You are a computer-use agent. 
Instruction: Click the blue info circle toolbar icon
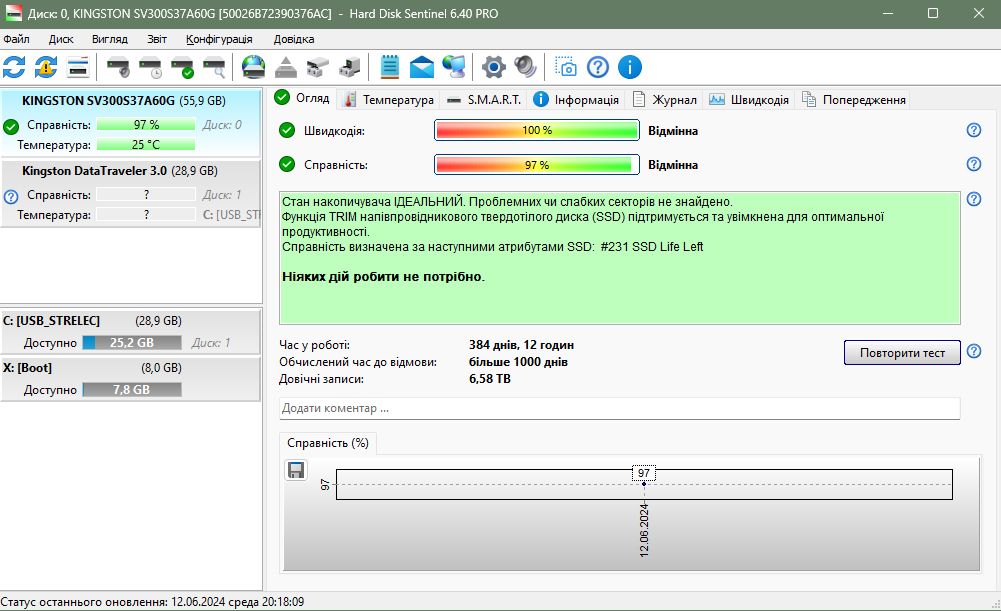coord(629,67)
